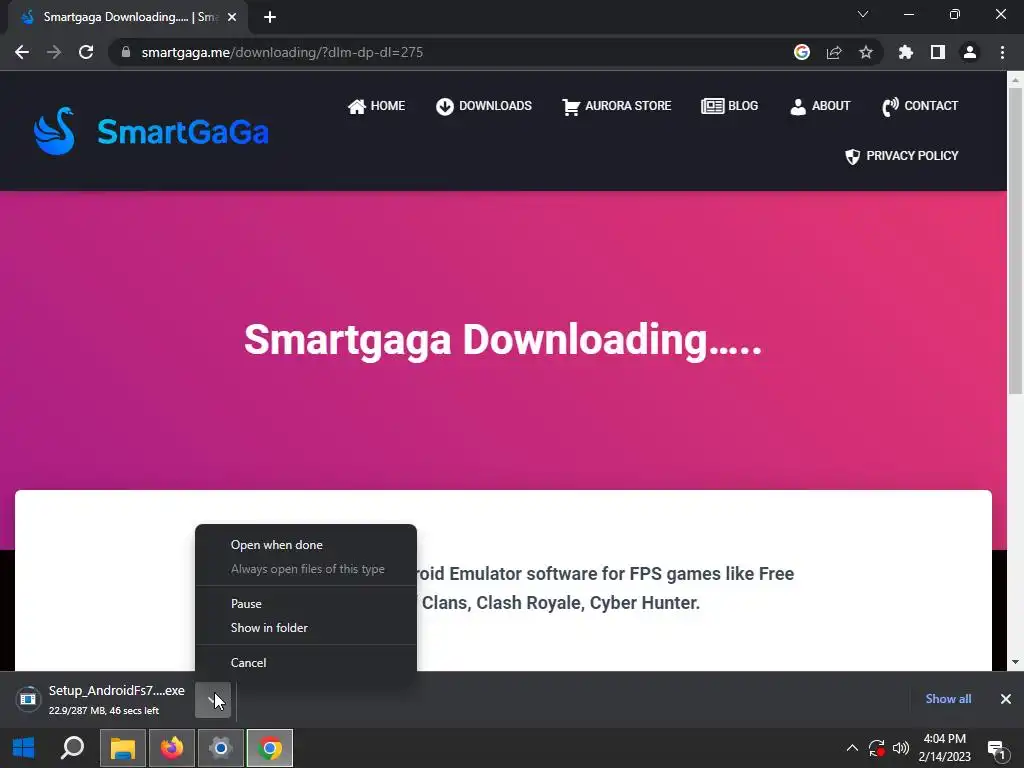Click the download options chevron

[213, 699]
